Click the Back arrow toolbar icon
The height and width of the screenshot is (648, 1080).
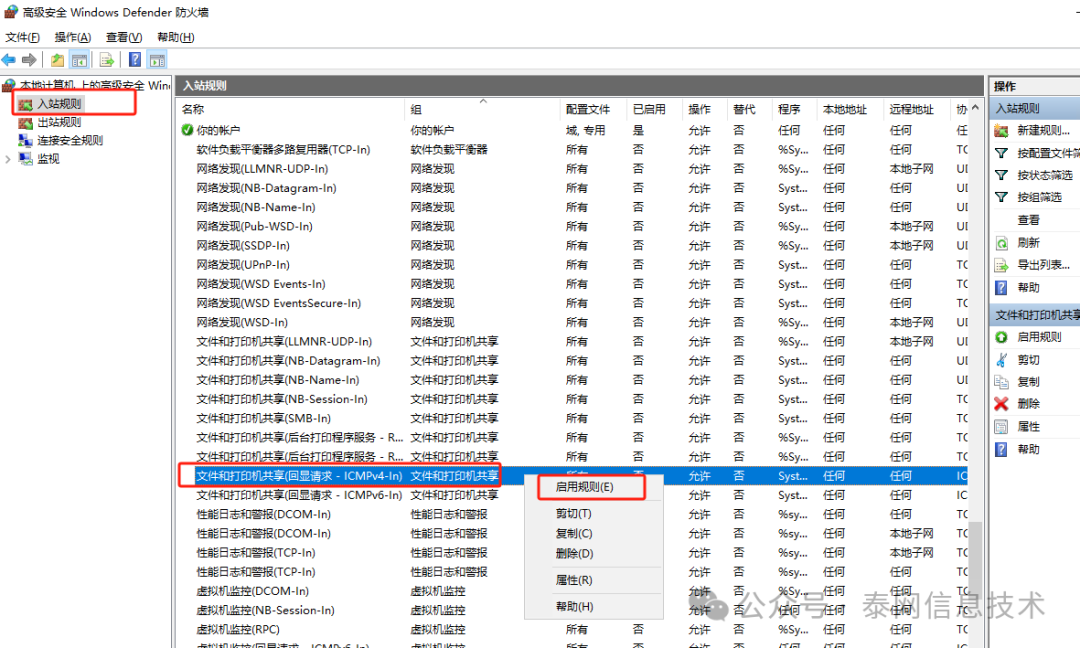9,60
